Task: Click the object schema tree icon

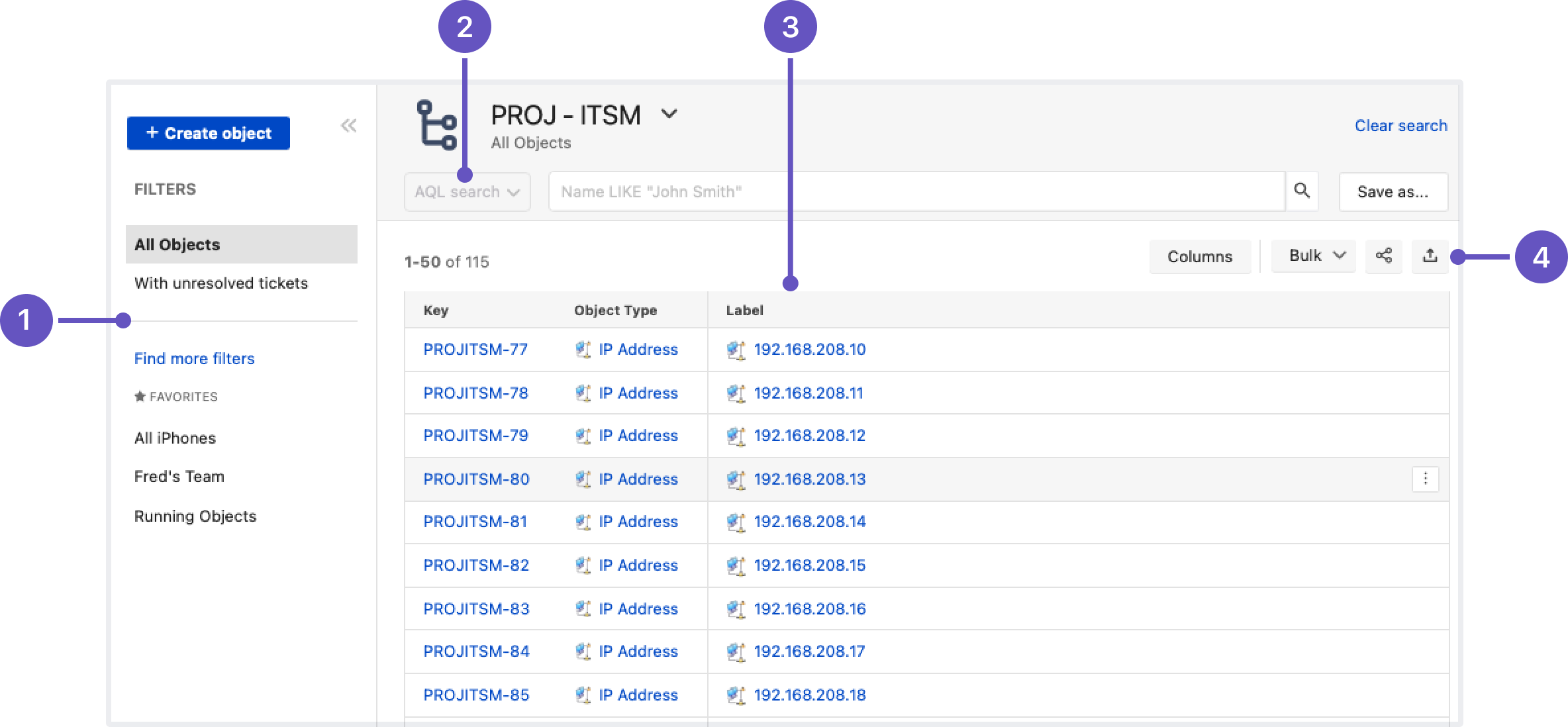Action: click(x=436, y=125)
